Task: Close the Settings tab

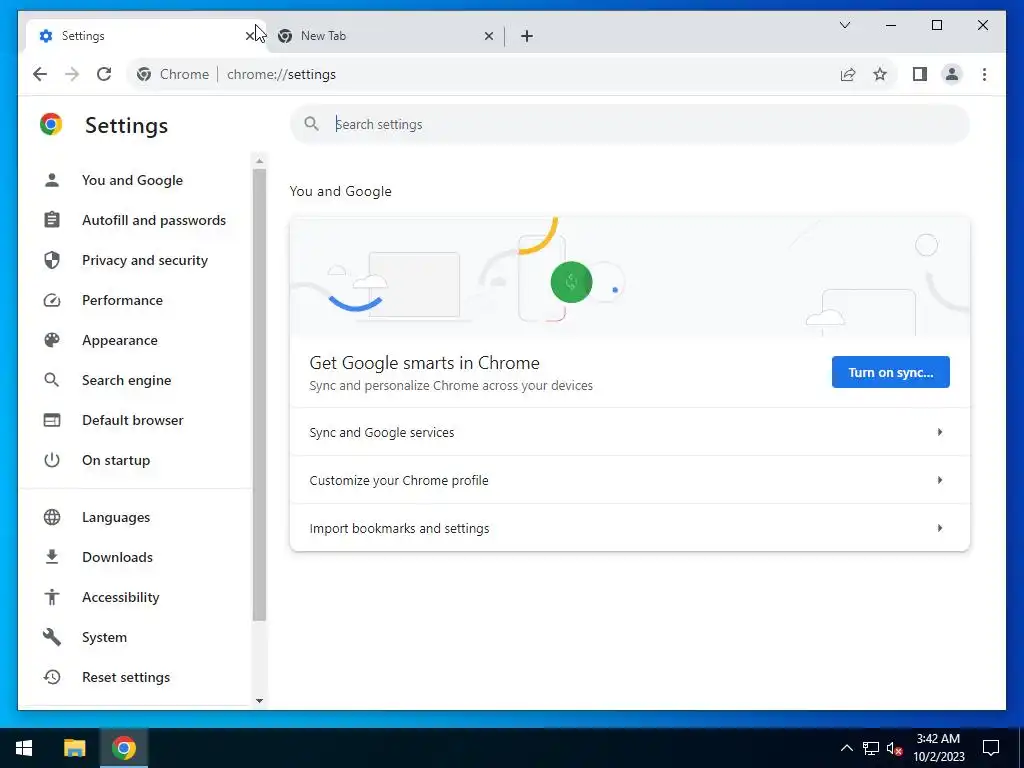Action: click(x=249, y=36)
